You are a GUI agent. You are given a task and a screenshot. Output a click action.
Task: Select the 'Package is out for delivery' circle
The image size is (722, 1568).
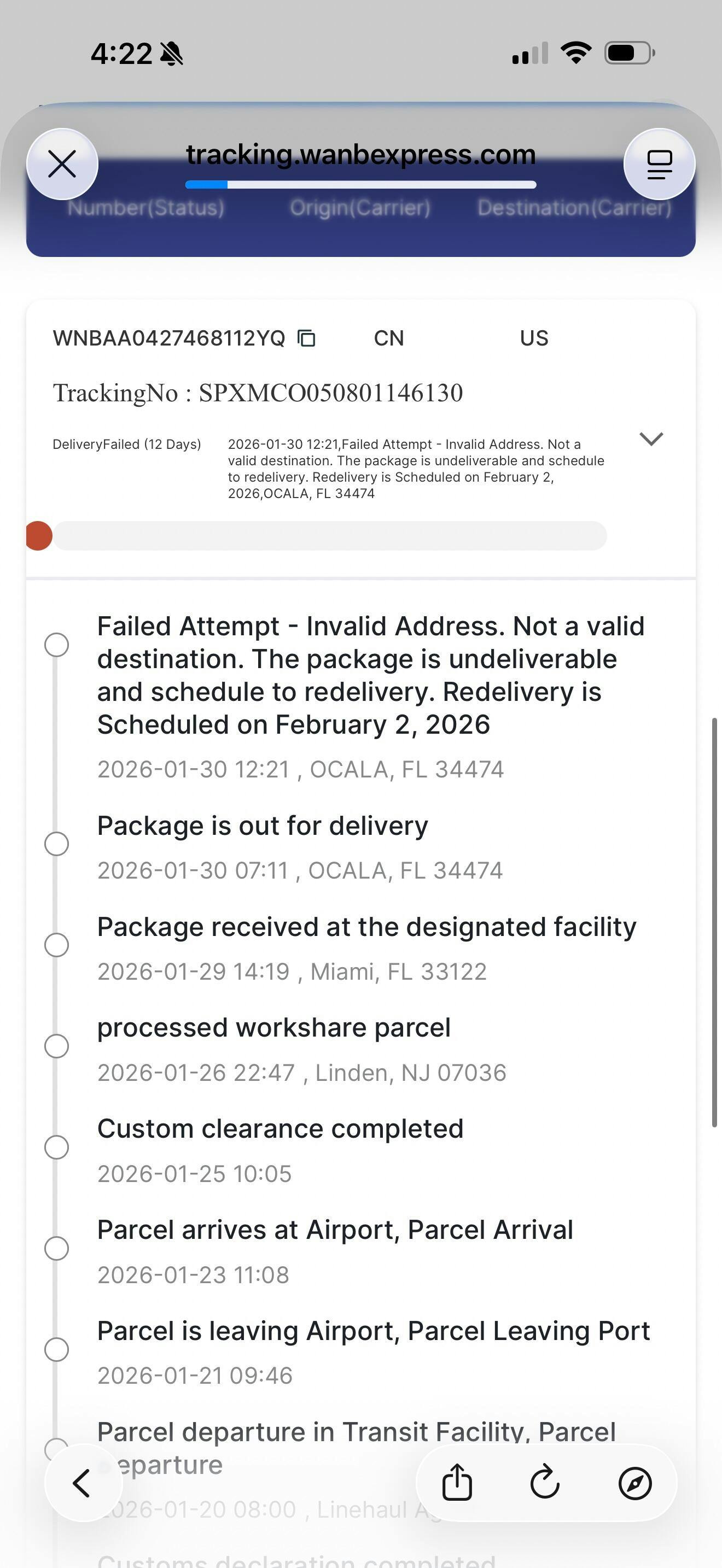pos(57,844)
